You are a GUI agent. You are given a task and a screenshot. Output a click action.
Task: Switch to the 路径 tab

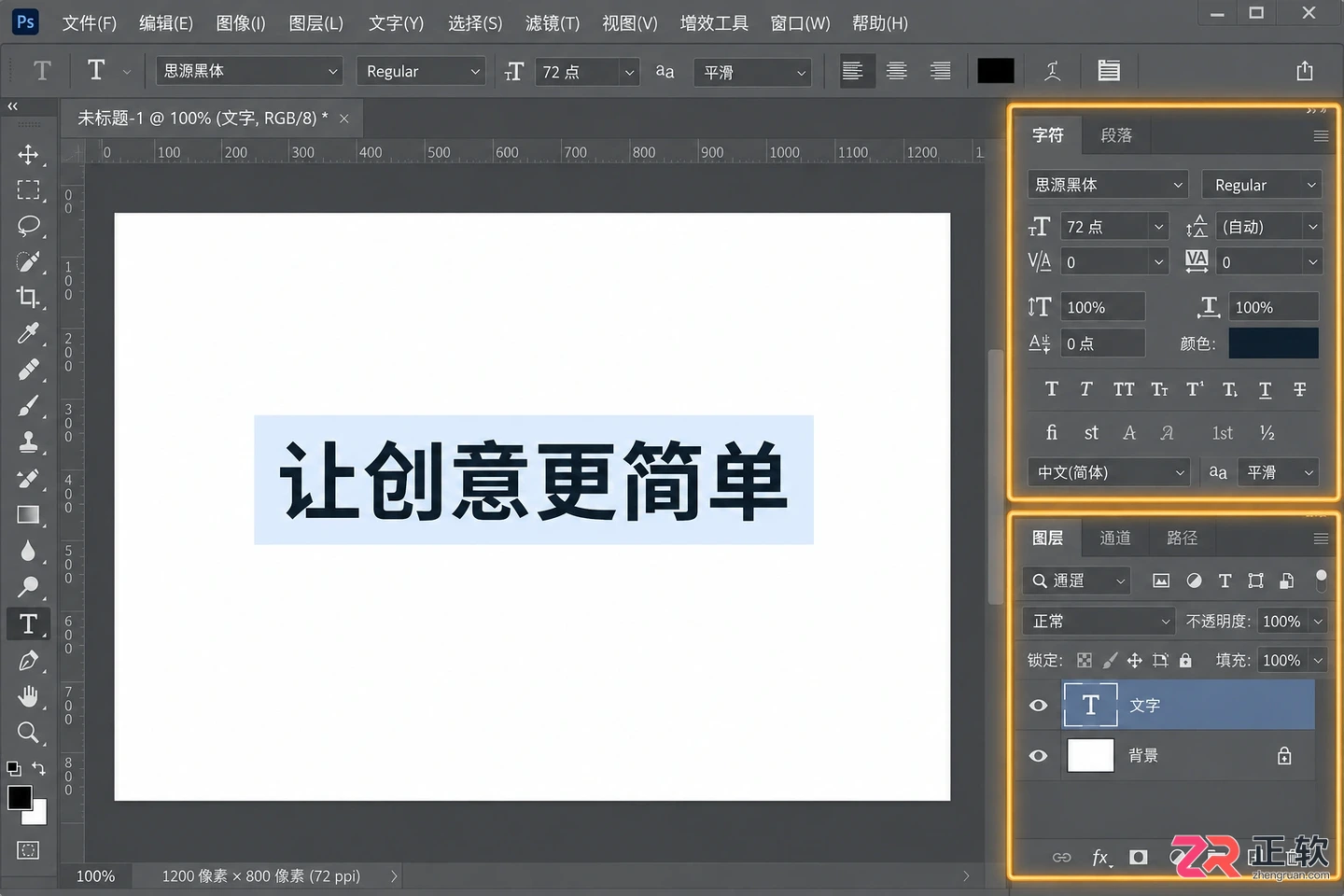1183,539
